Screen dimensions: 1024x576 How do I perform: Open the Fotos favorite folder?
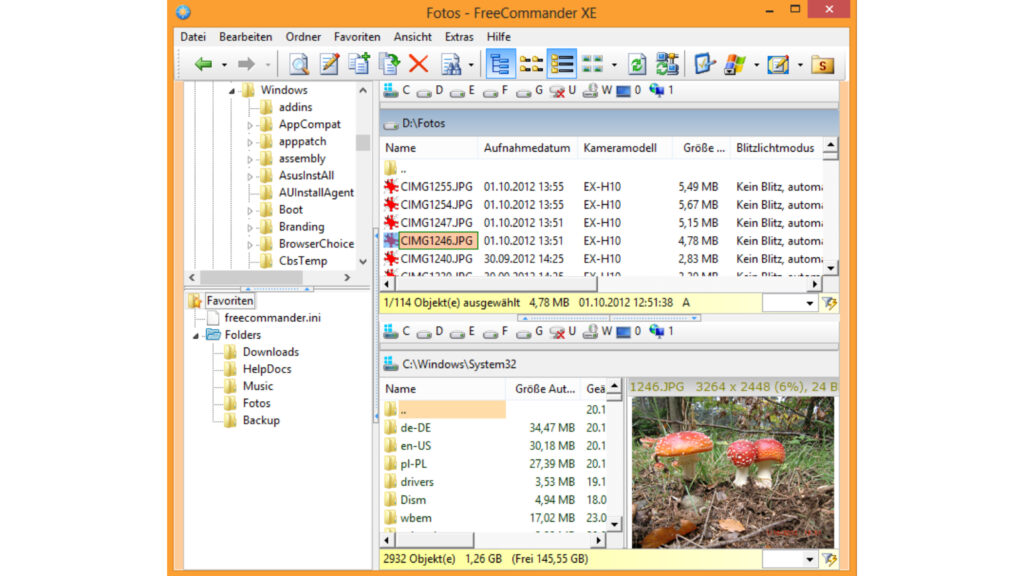[x=256, y=403]
